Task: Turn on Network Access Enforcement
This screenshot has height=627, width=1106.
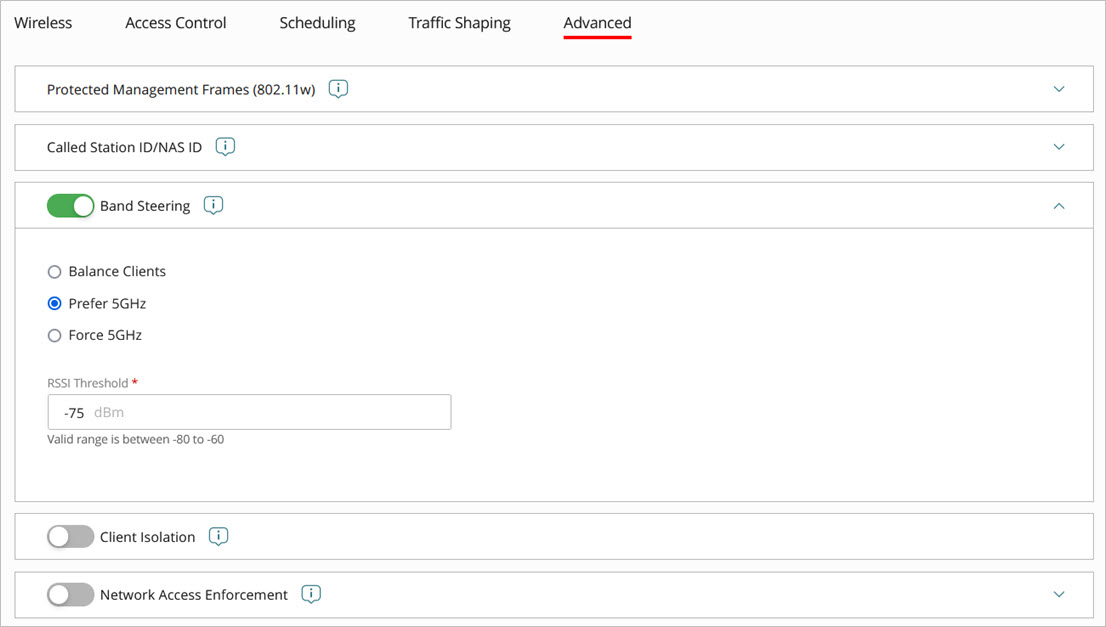Action: [x=70, y=594]
